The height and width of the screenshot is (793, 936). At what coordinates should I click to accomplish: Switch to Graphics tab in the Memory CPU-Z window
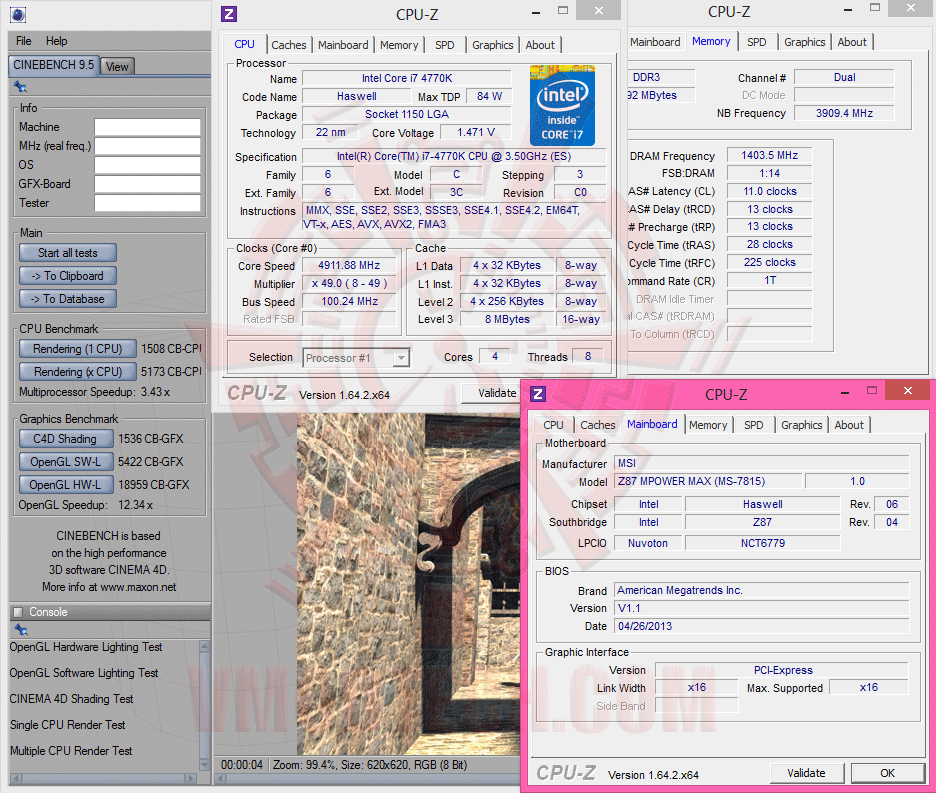(804, 42)
